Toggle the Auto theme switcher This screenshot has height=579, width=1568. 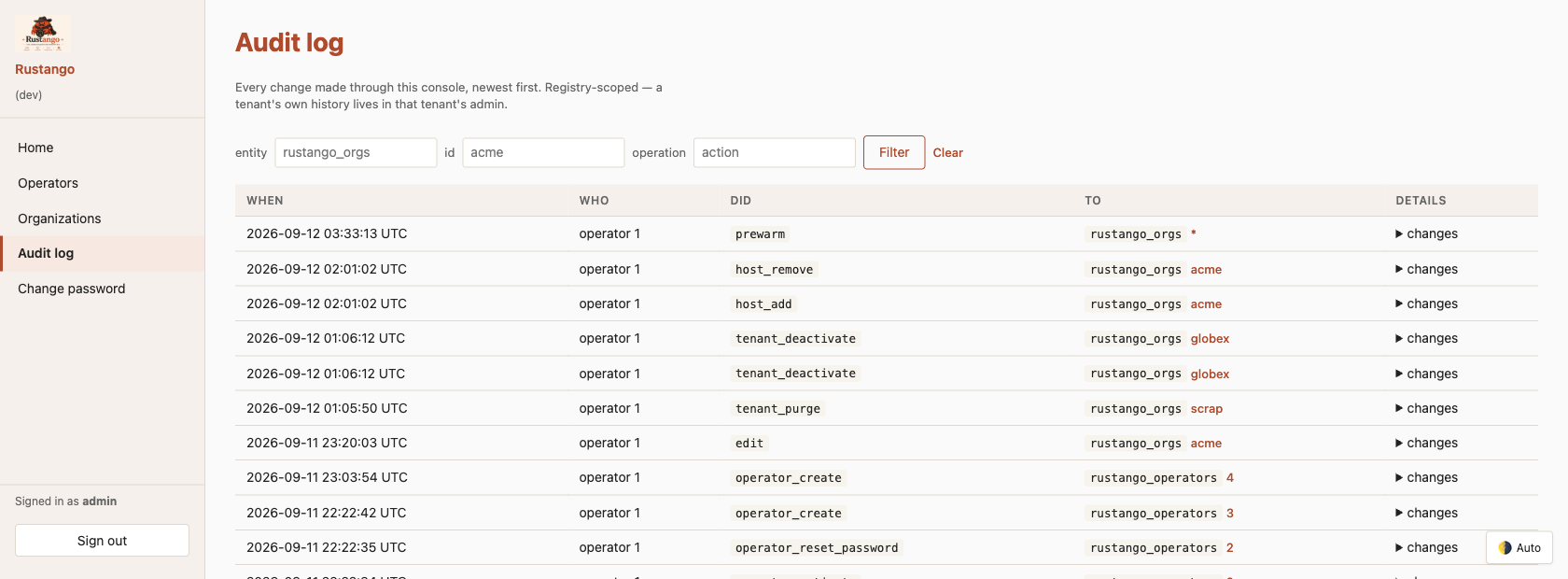coord(1519,548)
